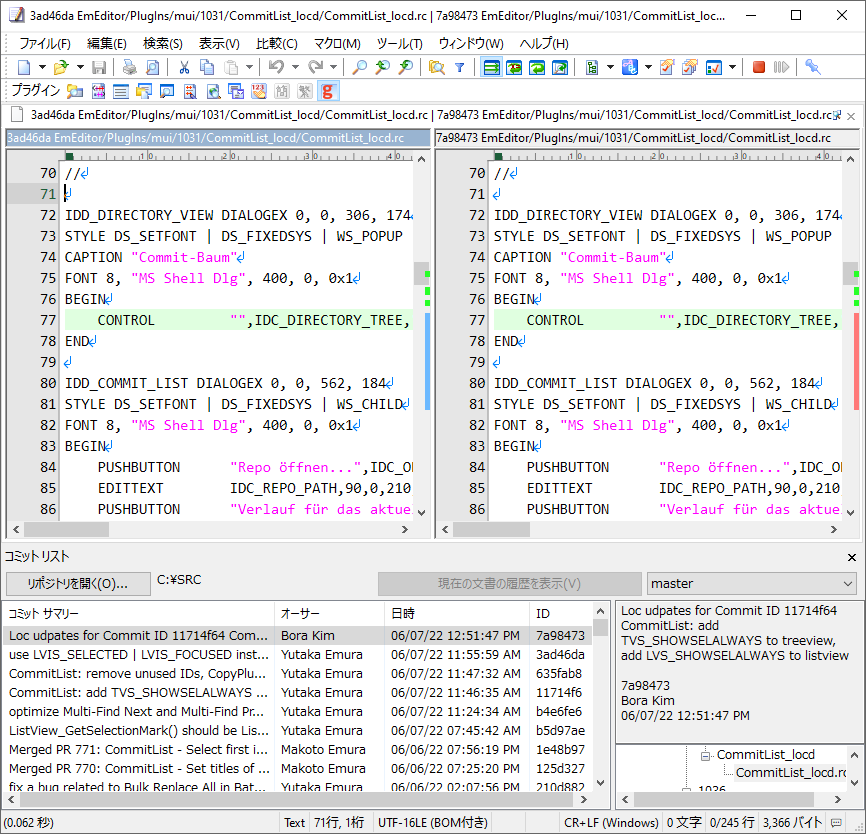This screenshot has width=866, height=834.
Task: Collapse the CommitList_locd tree node
Action: coord(706,755)
